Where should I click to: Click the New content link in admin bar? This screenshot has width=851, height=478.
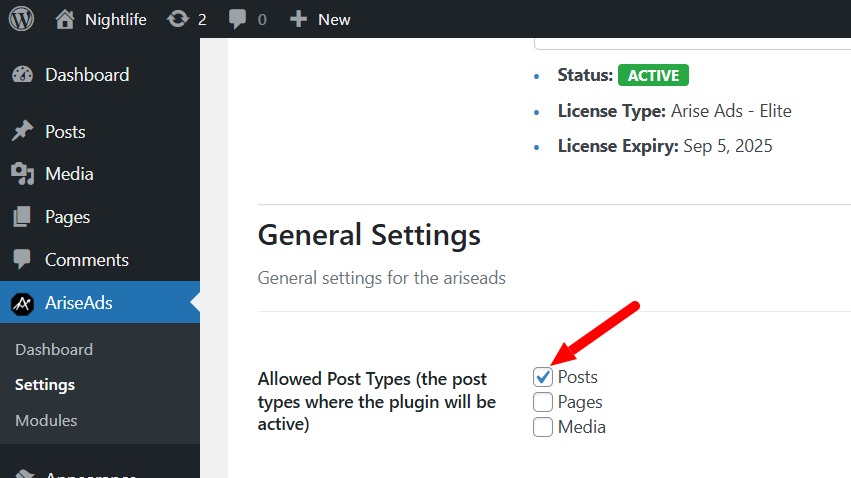(x=333, y=19)
